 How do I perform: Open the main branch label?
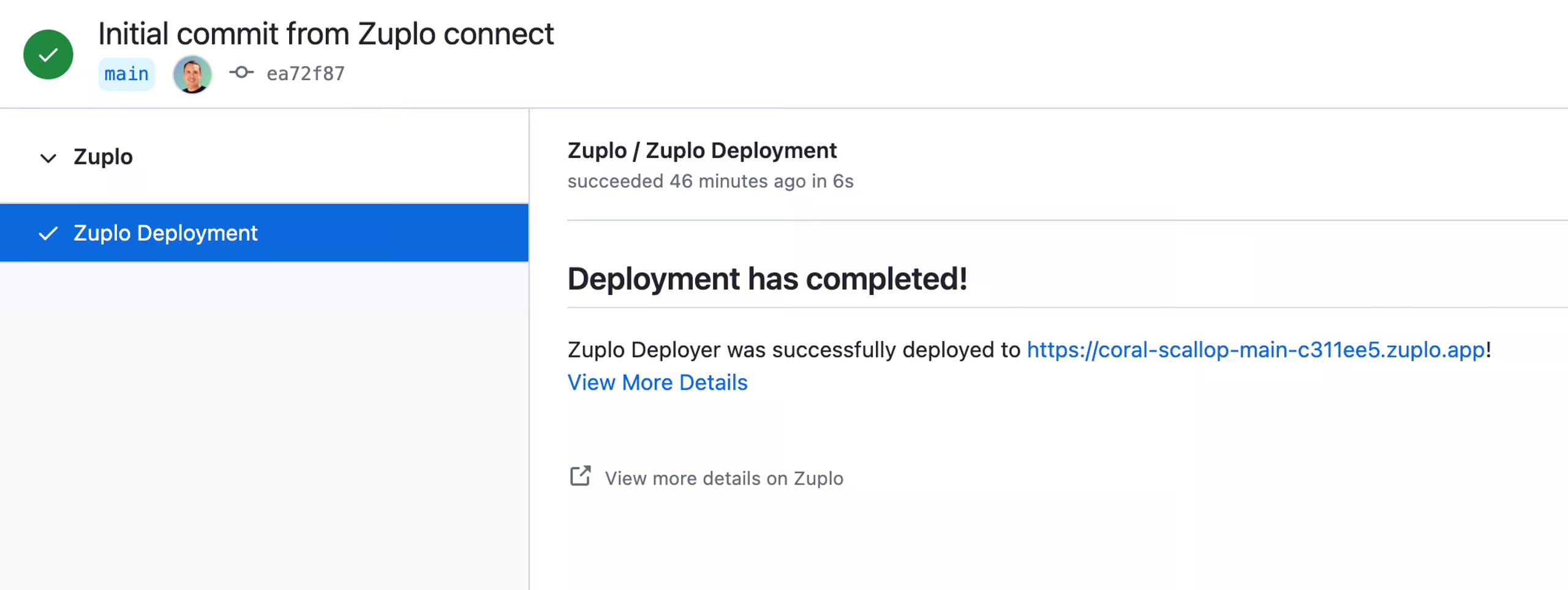coord(126,73)
